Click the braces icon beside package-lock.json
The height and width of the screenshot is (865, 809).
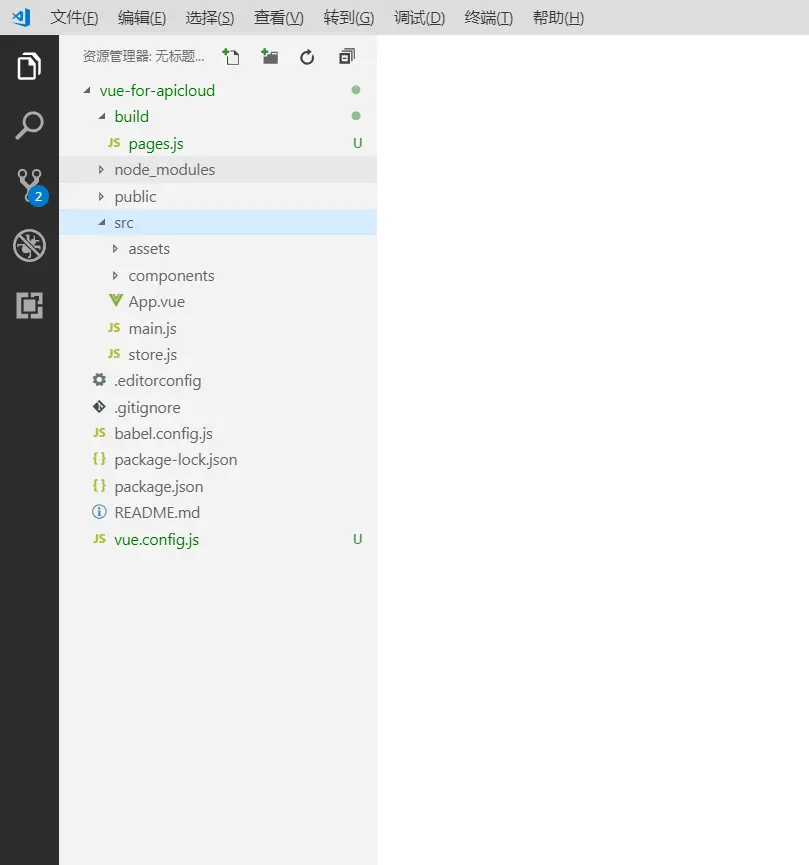(99, 458)
